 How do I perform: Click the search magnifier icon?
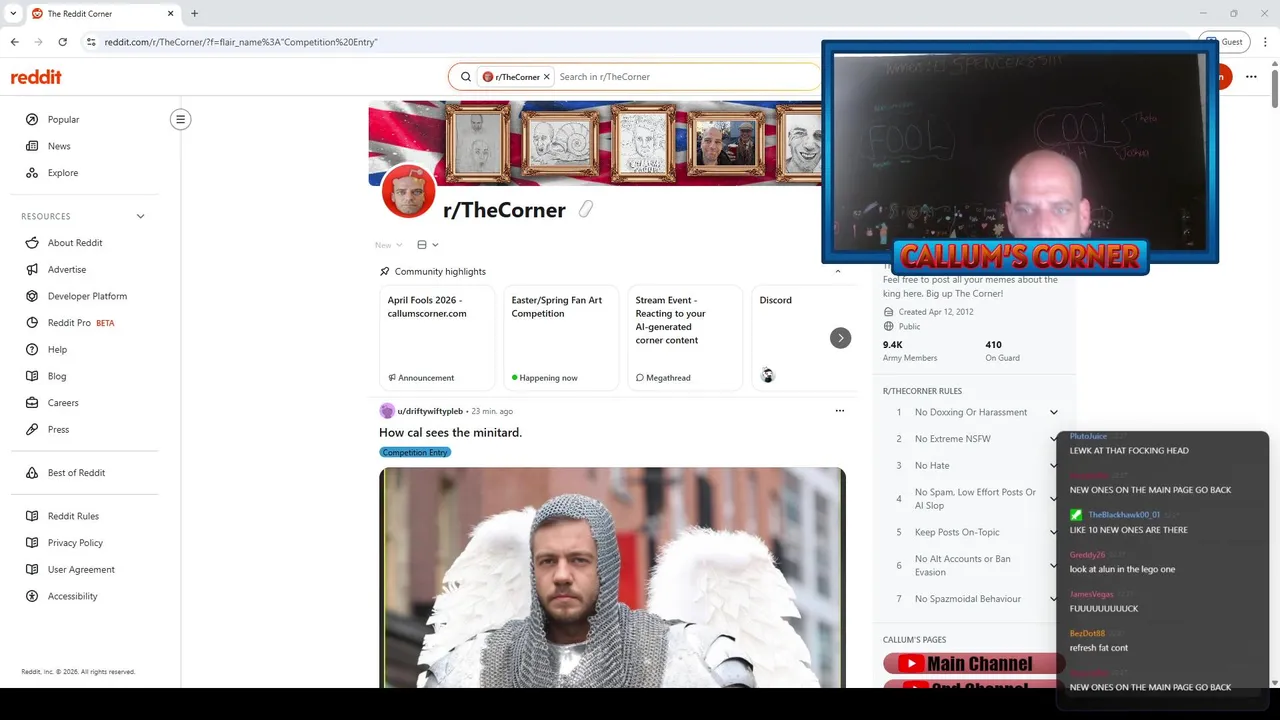pos(466,77)
